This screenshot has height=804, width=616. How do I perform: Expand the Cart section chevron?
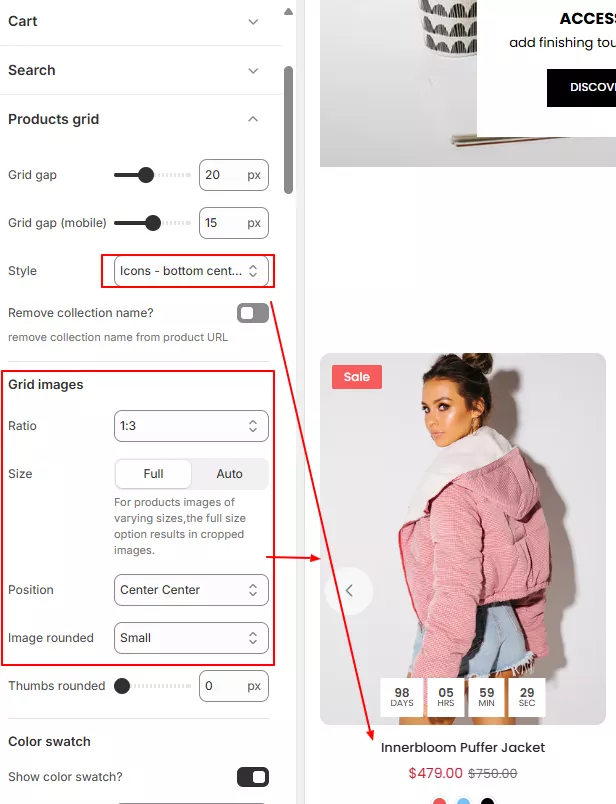coord(253,22)
